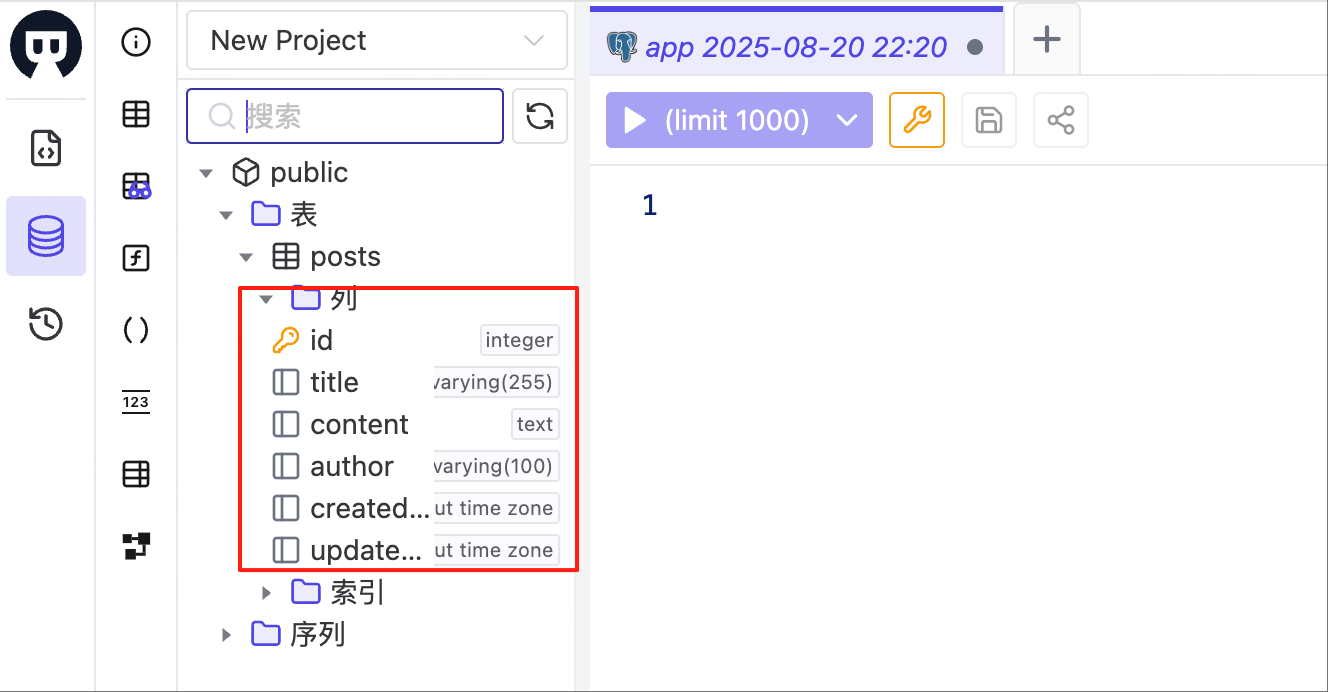Open the tables icon below info

tap(136, 114)
